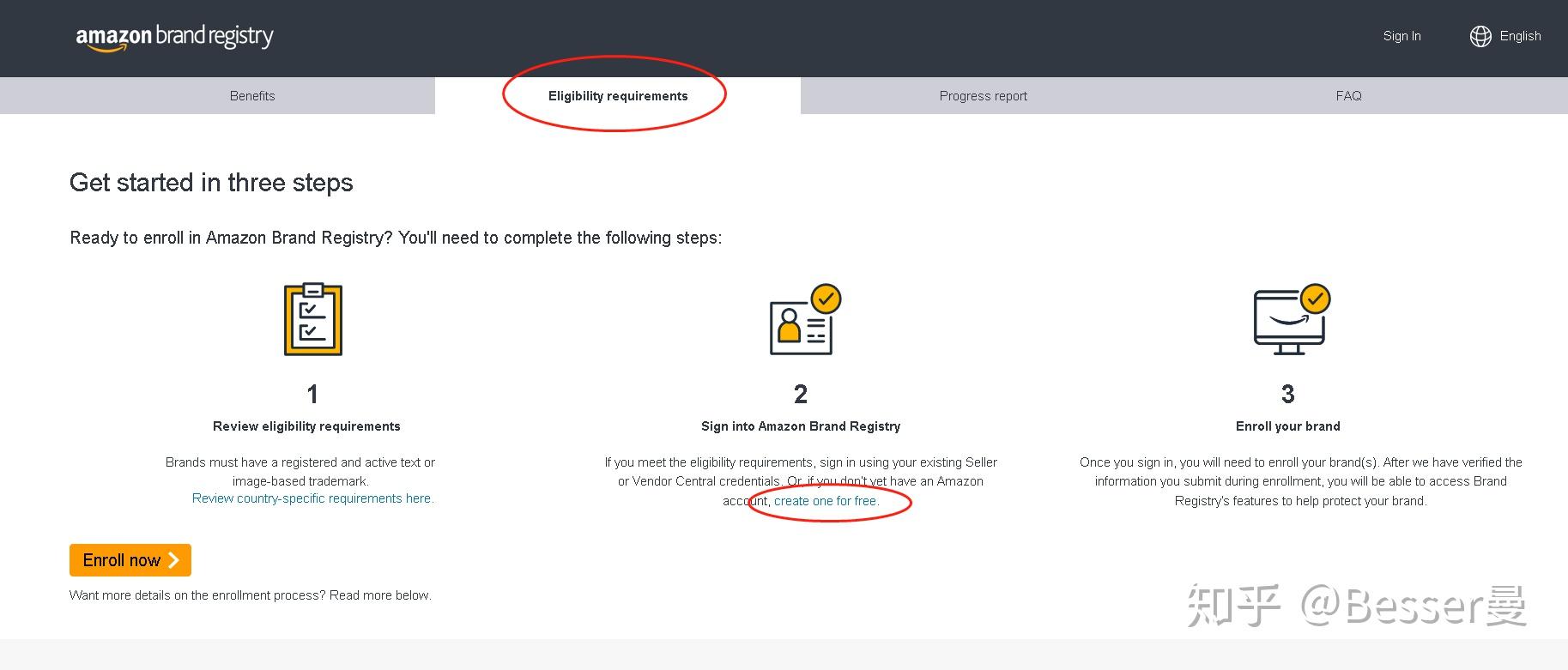Select the Eligibility requirements tab
The image size is (1568, 670).
(618, 96)
